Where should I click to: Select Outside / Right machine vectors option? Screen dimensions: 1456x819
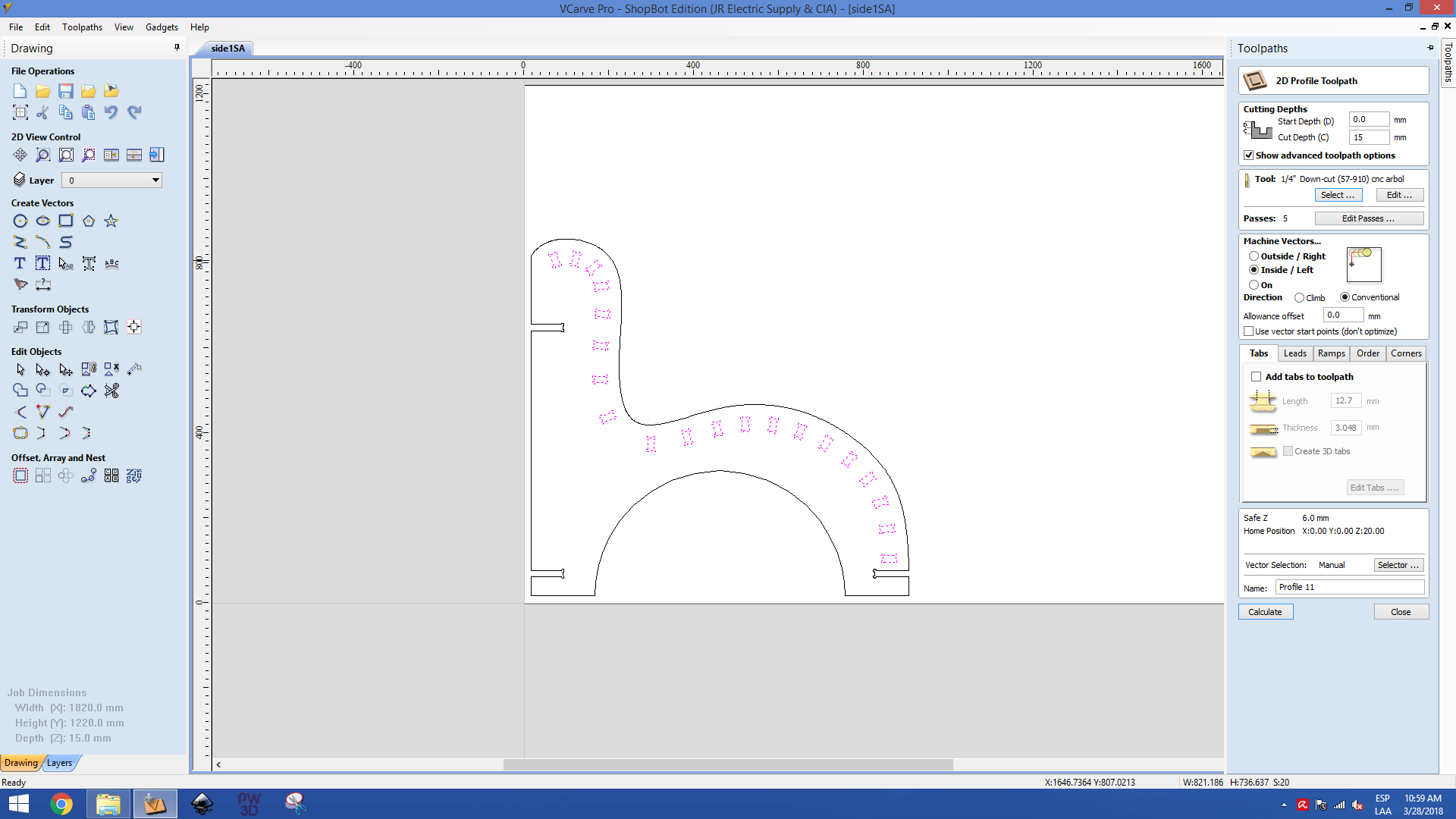tap(1254, 256)
